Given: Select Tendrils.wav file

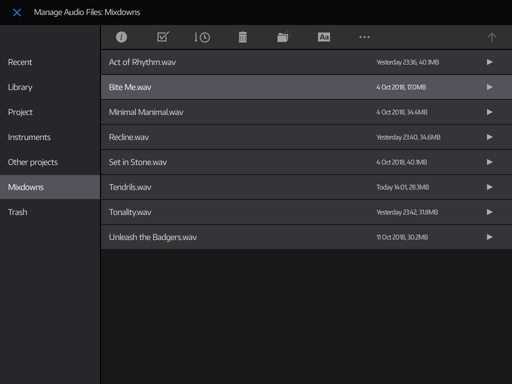Looking at the screenshot, I should [306, 187].
